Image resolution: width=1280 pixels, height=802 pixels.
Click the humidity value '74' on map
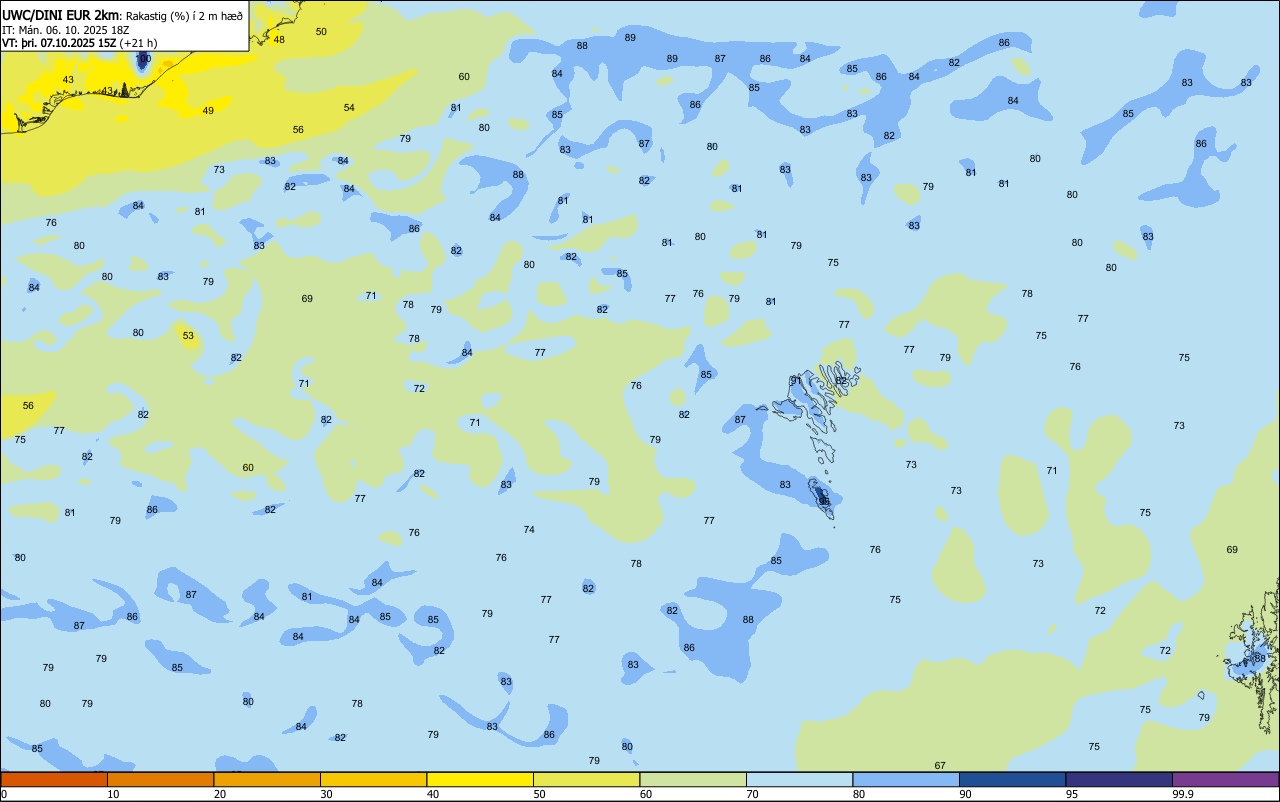pos(529,530)
